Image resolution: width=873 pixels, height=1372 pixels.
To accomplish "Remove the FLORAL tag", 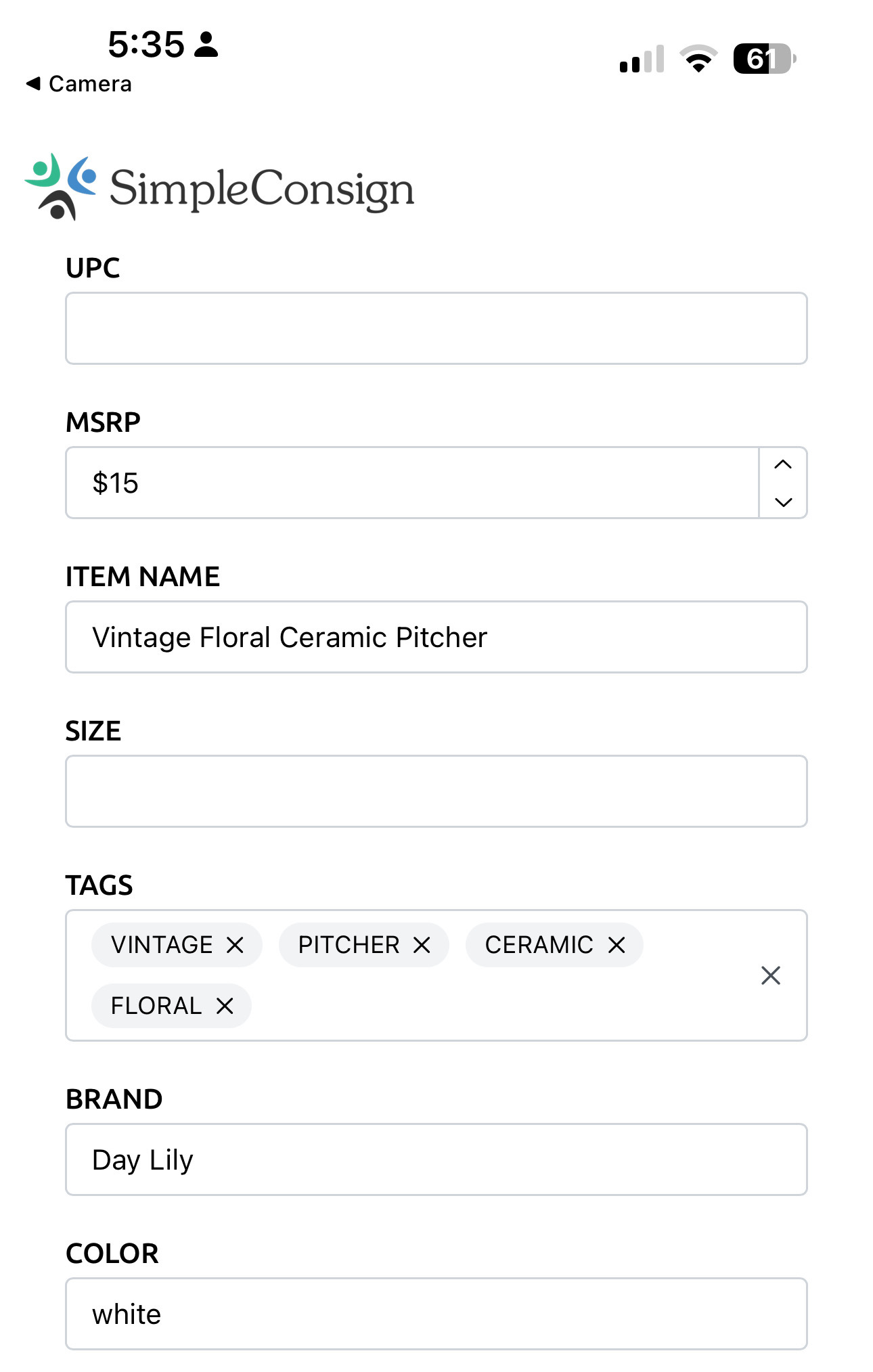I will (225, 1006).
